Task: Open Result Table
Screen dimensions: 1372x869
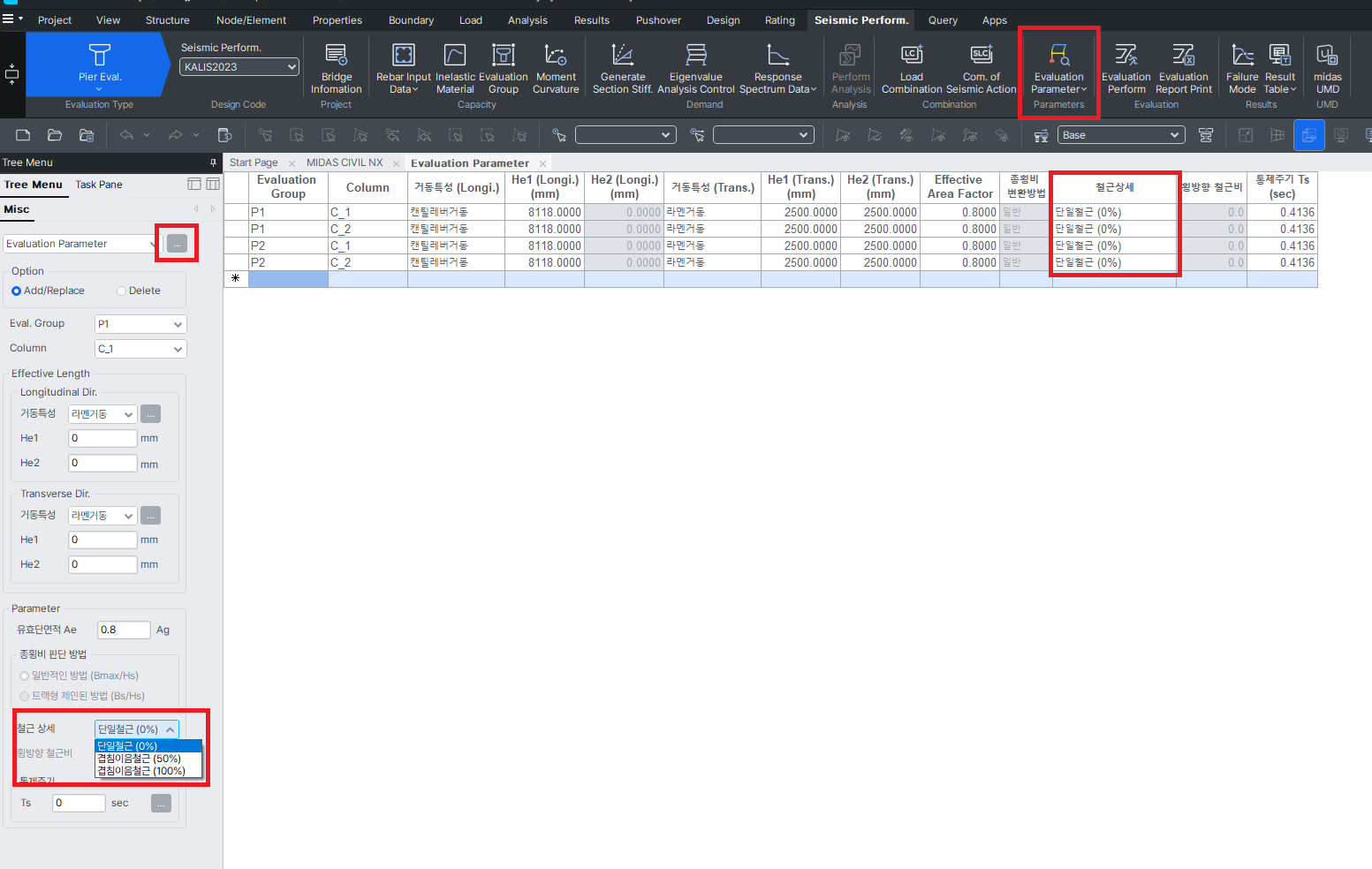Action: click(1280, 69)
